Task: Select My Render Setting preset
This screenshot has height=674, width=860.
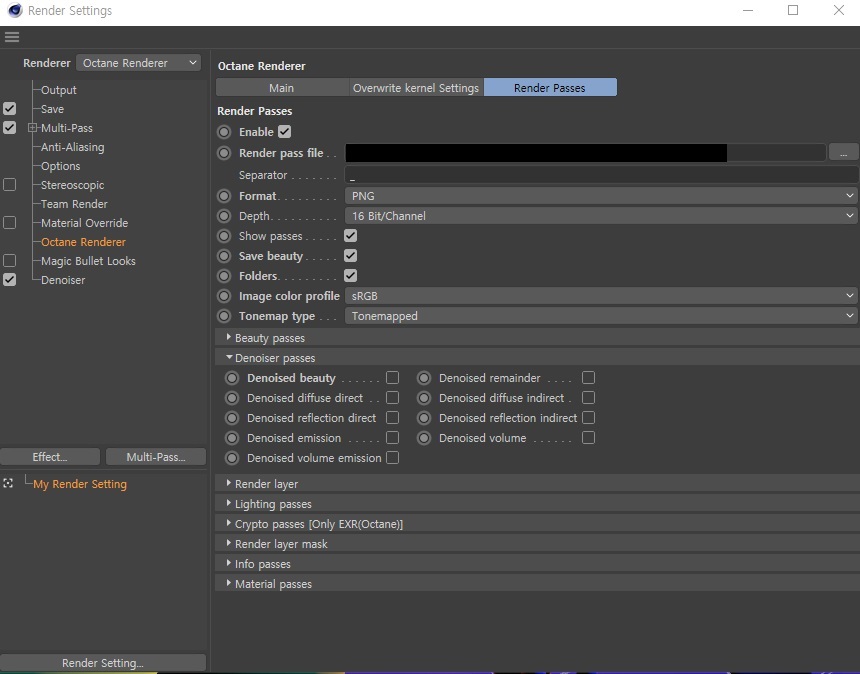Action: click(80, 484)
